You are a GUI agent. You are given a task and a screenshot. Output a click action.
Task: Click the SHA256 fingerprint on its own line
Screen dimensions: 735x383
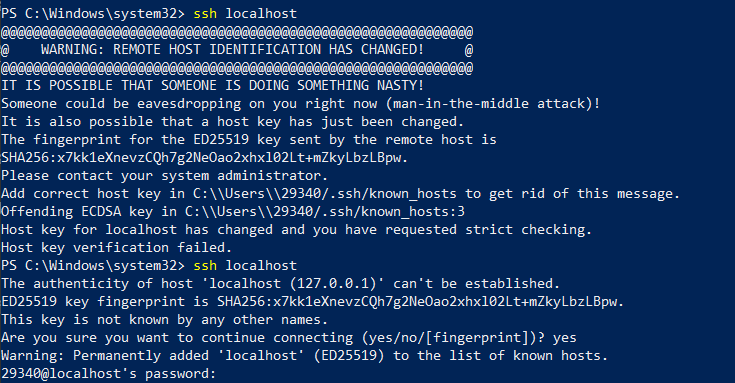pyautogui.click(x=204, y=158)
